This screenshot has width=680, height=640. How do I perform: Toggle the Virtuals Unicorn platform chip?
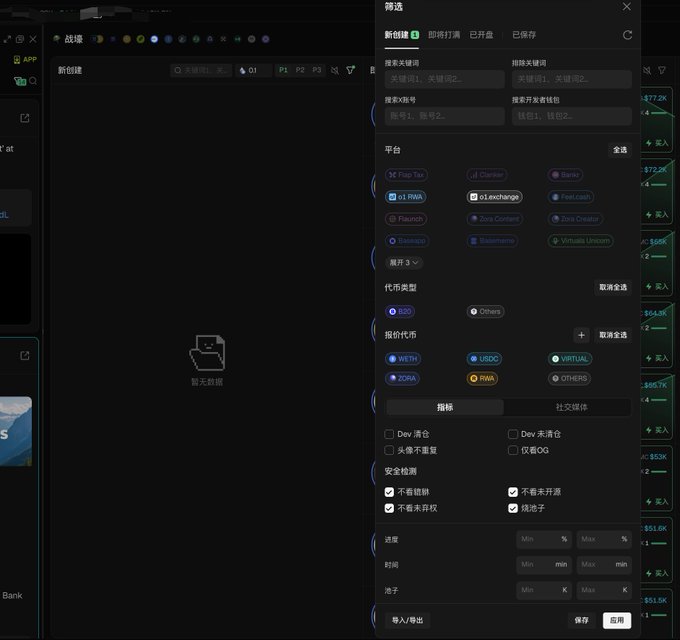580,241
